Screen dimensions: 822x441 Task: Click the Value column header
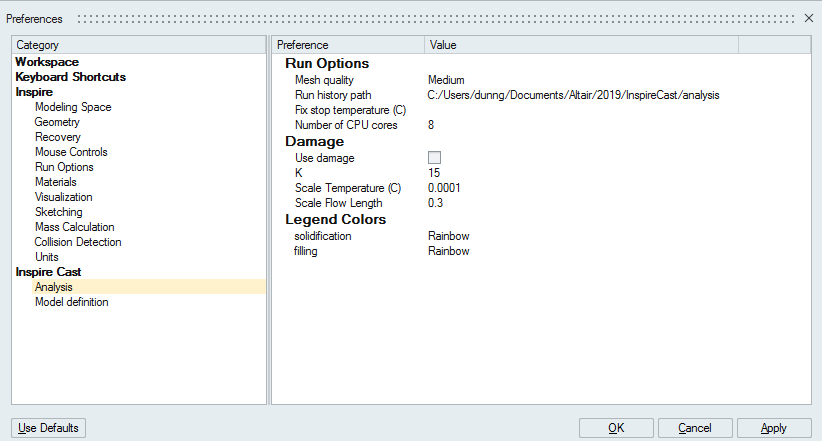tap(581, 45)
